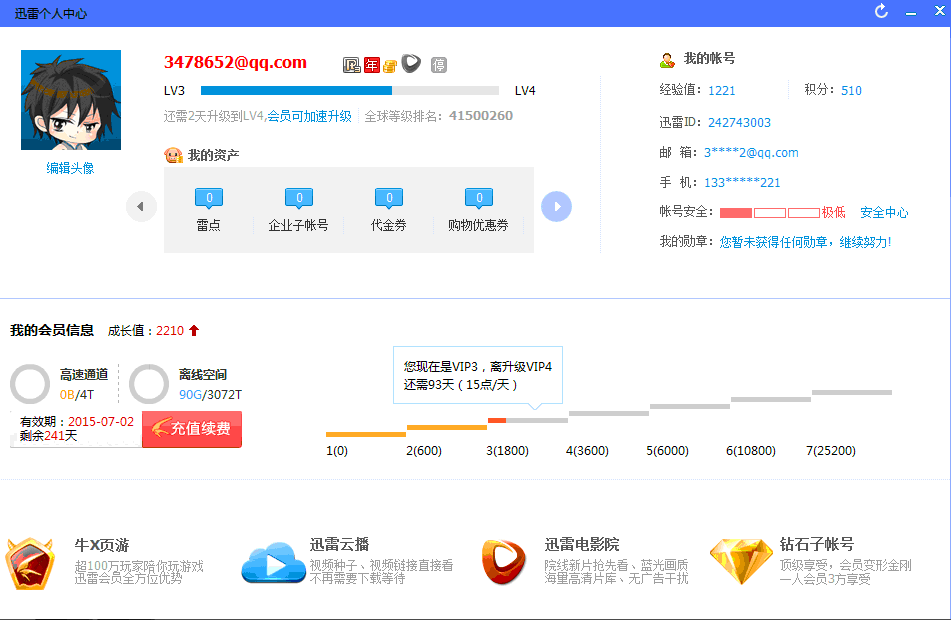951x620 pixels.
Task: Click the 迅雷ID number 242743003
Action: 739,123
